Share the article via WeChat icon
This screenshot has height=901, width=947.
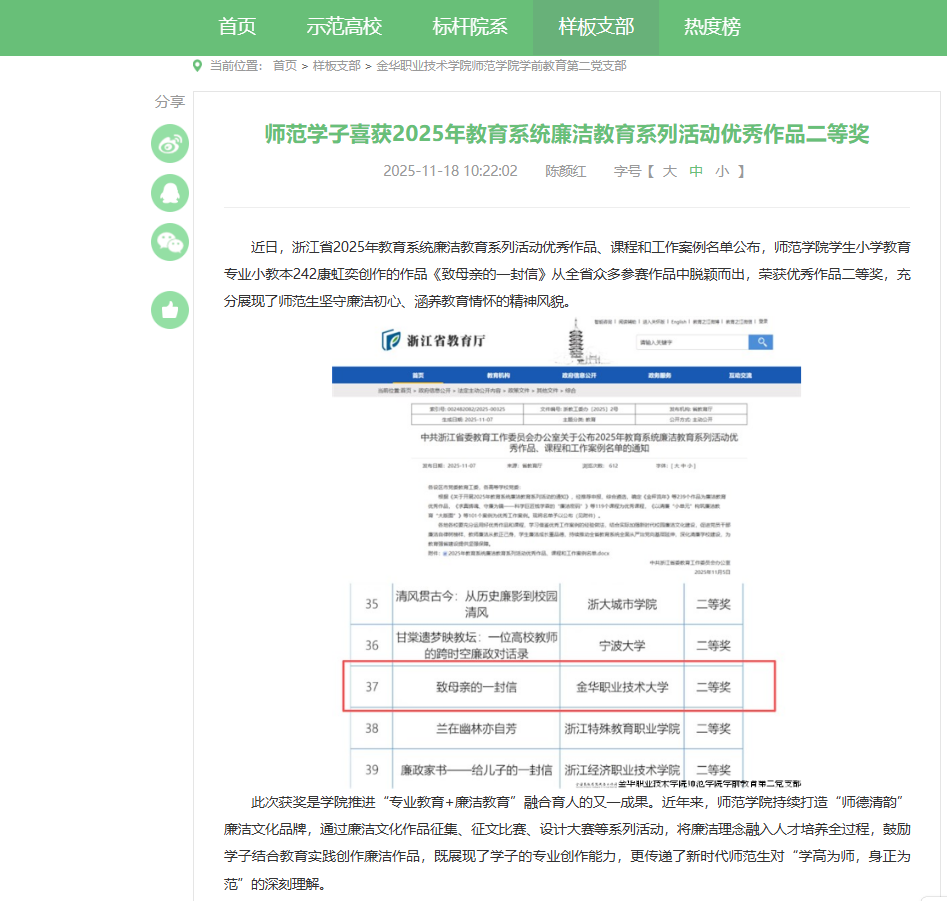pos(170,241)
